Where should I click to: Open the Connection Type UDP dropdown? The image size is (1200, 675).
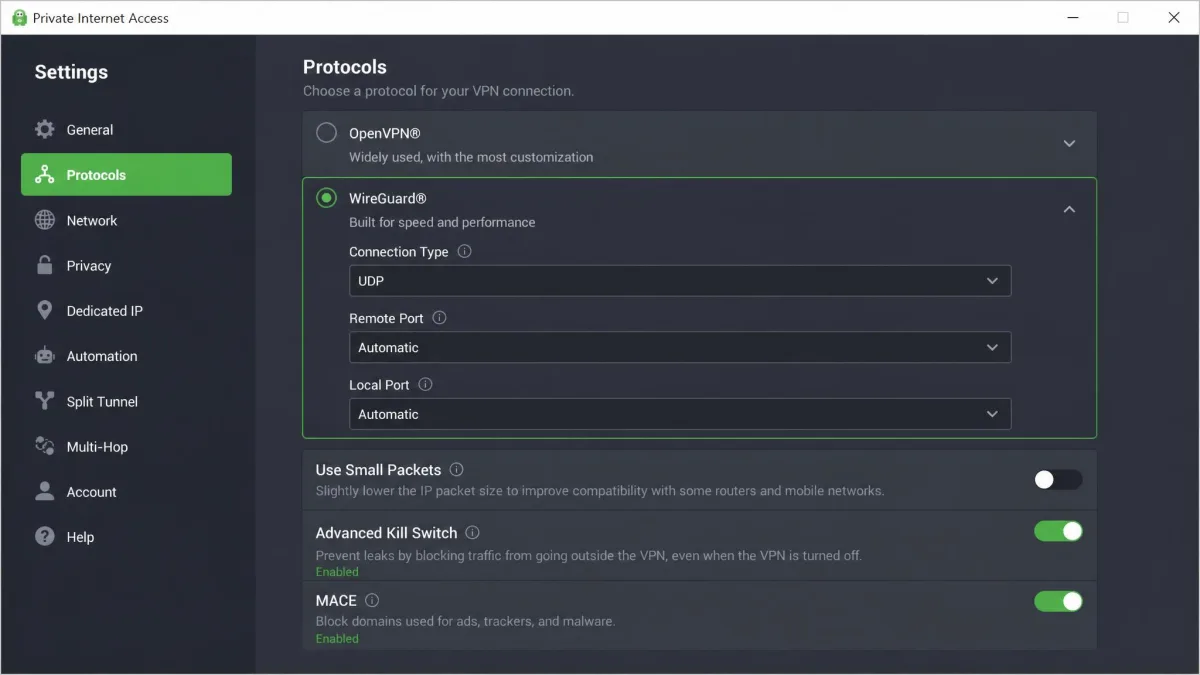tap(680, 281)
